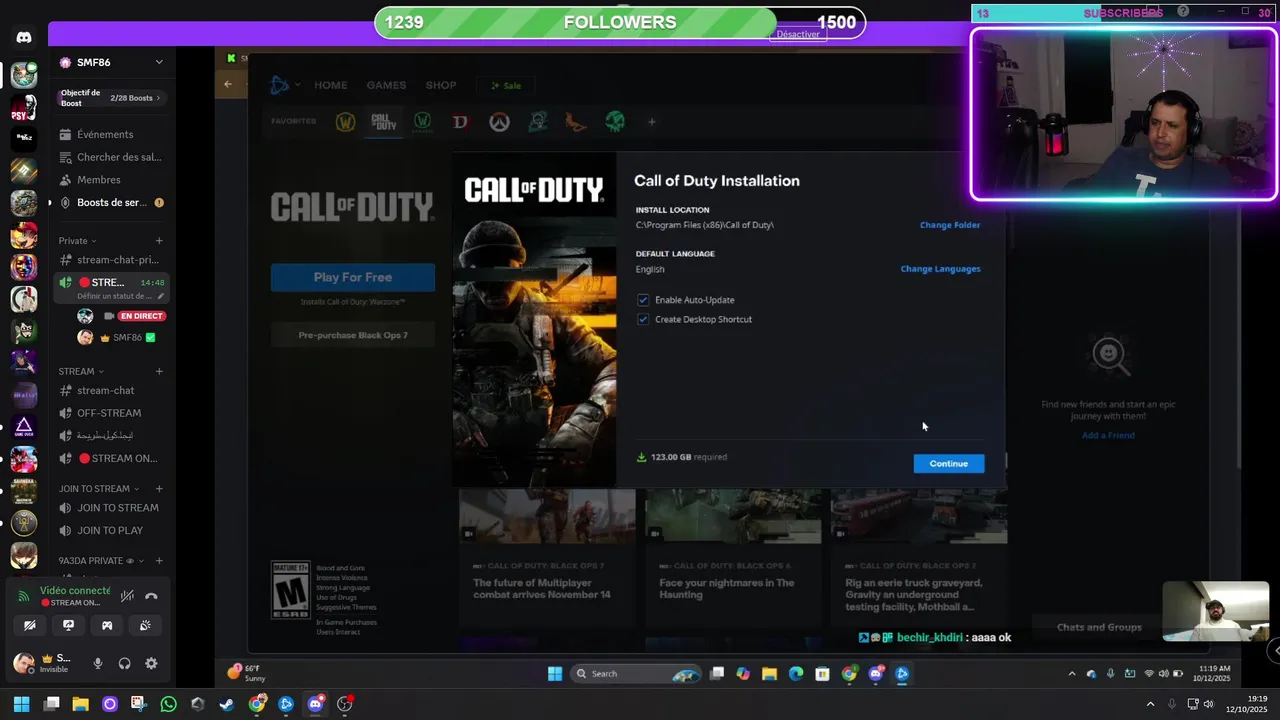Open Discord home via logo icon
The height and width of the screenshot is (720, 1280).
[x=24, y=38]
